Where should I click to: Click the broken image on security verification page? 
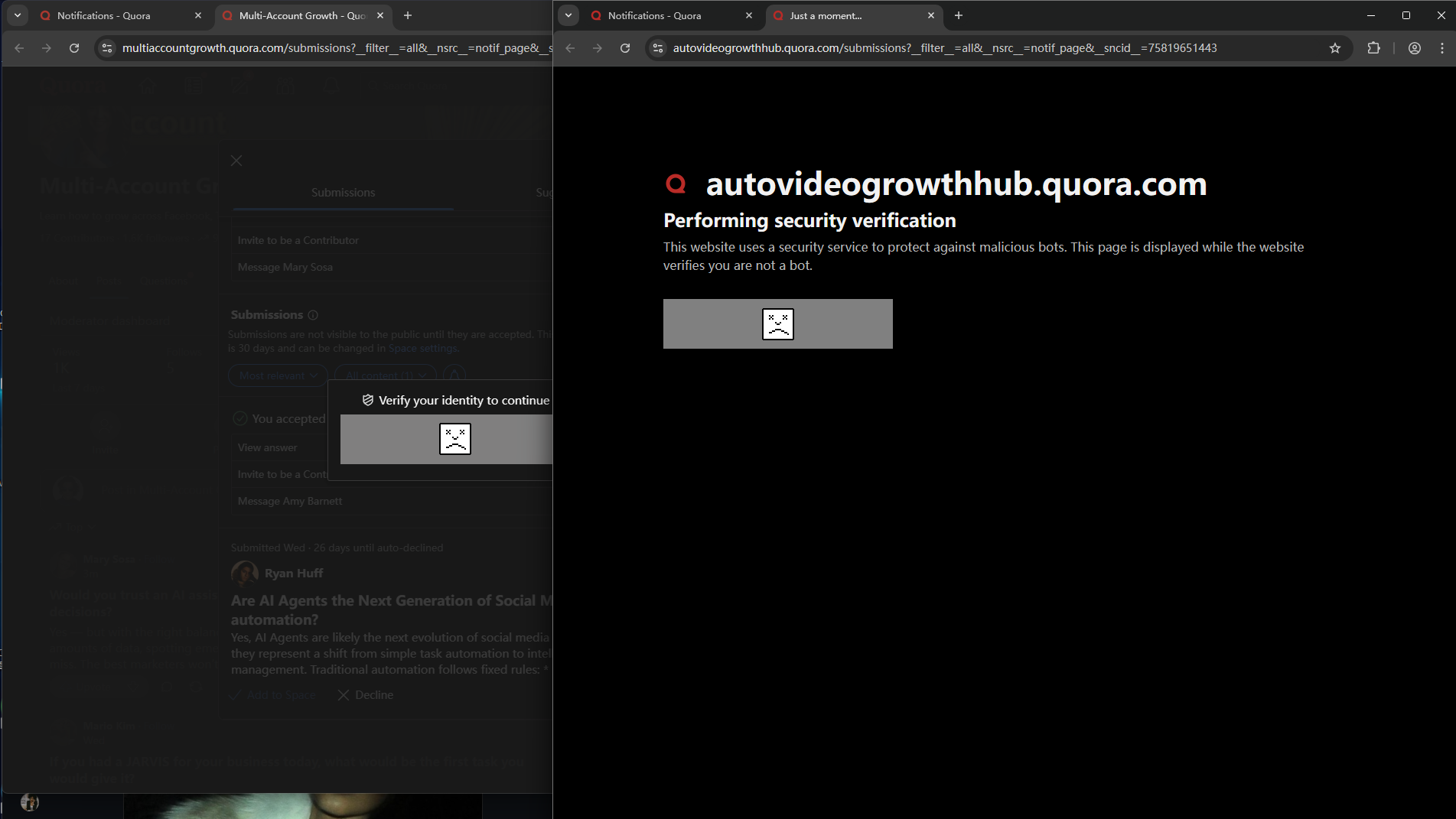tap(778, 324)
